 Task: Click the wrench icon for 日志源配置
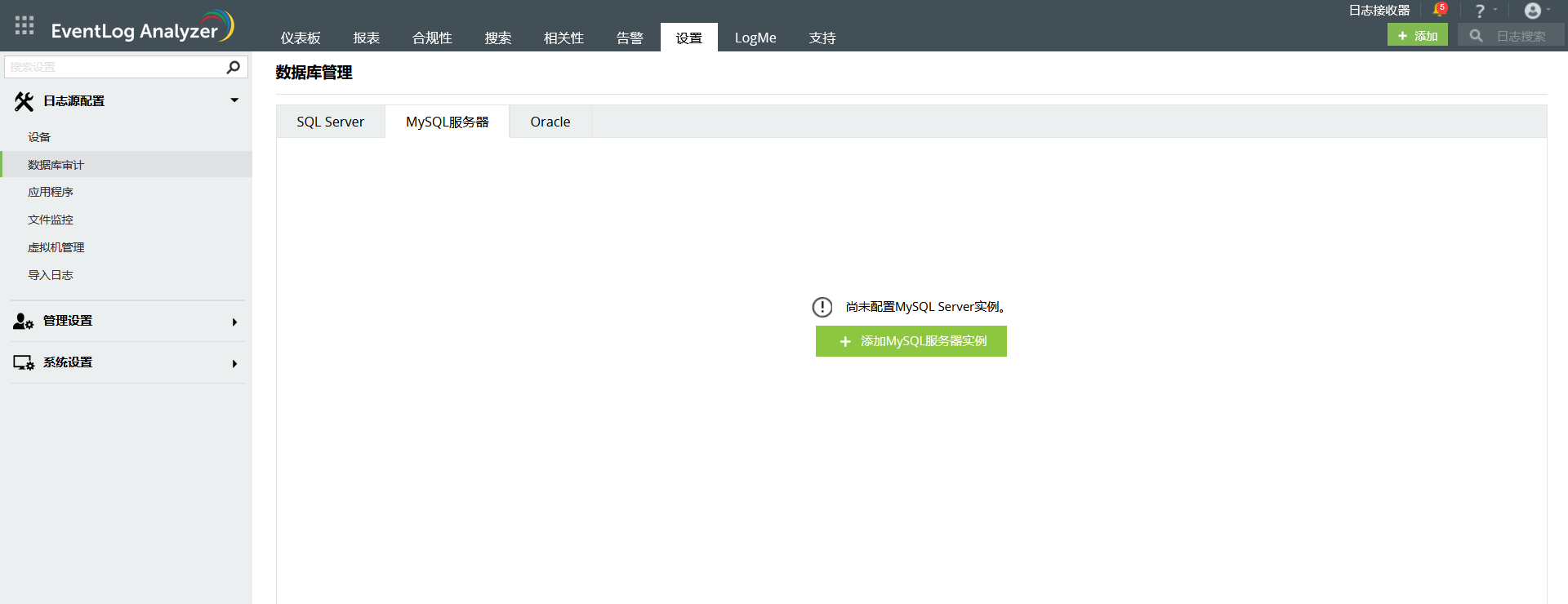24,101
